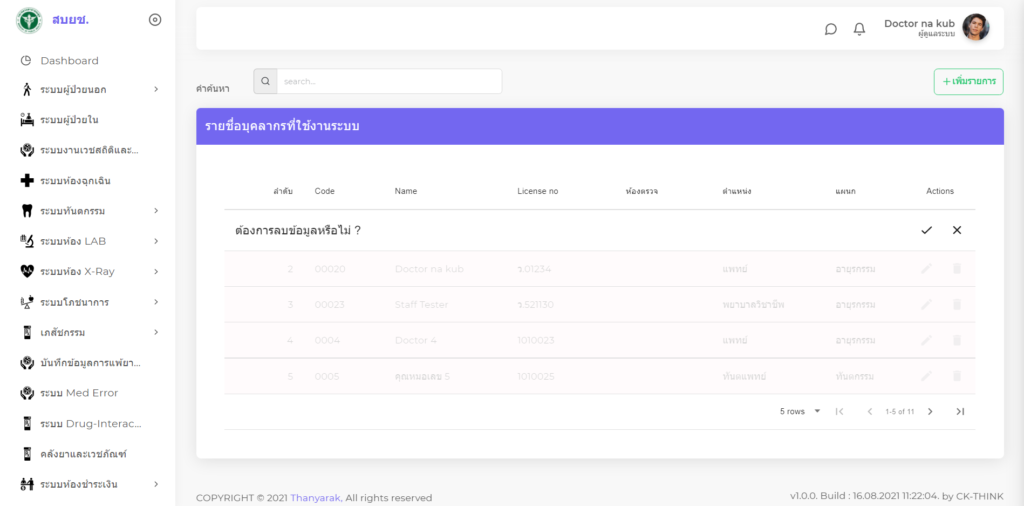Cancel deletion with the X icon
The width and height of the screenshot is (1024, 506).
(x=957, y=230)
